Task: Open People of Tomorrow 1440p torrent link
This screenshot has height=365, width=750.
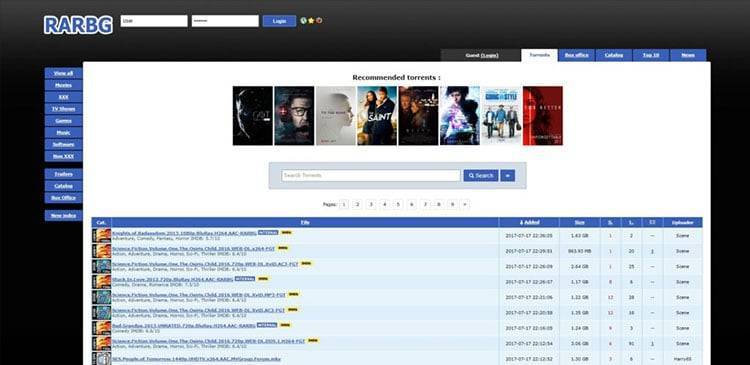Action: pyautogui.click(x=196, y=358)
